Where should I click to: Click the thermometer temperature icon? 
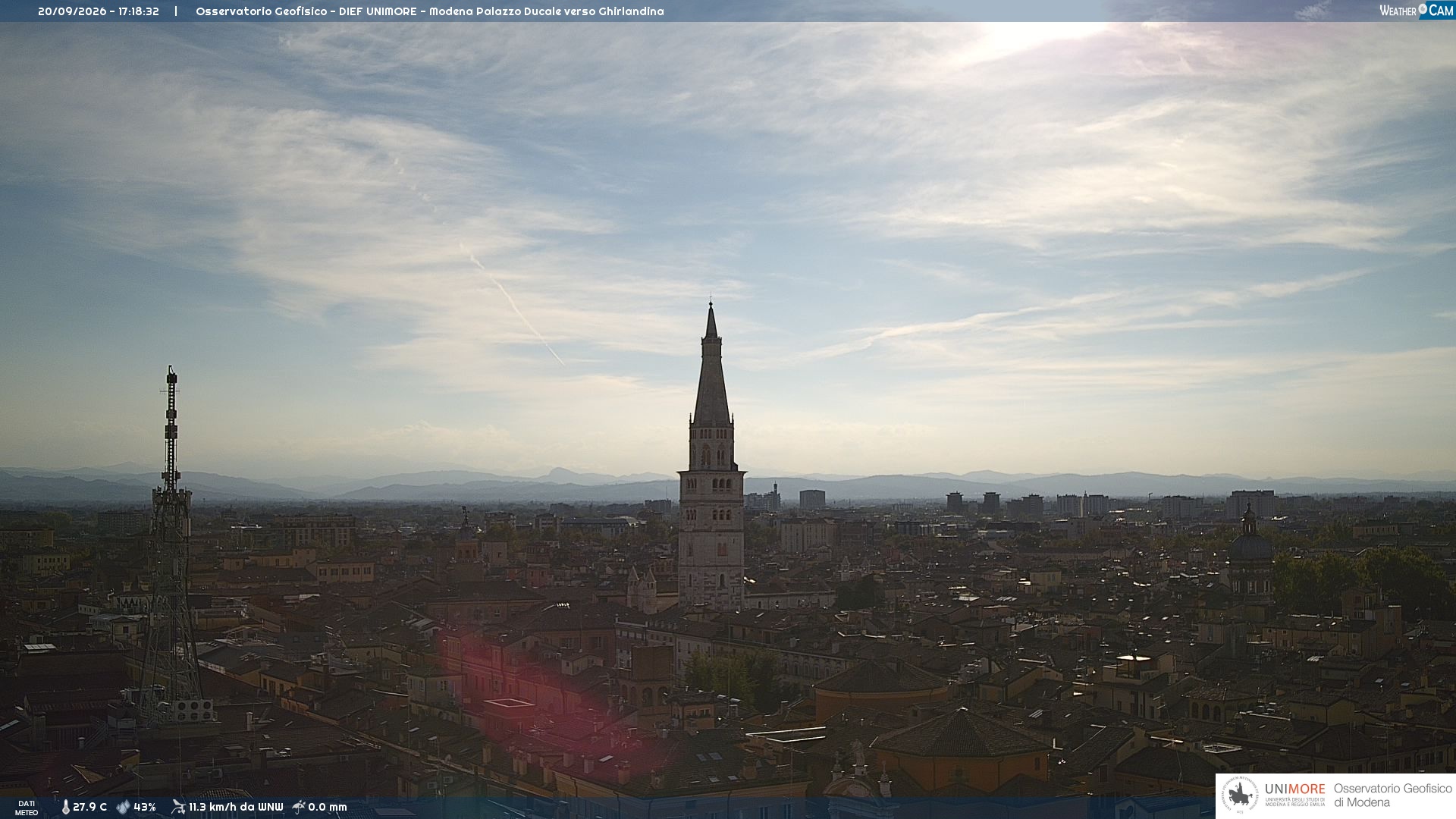pos(65,807)
